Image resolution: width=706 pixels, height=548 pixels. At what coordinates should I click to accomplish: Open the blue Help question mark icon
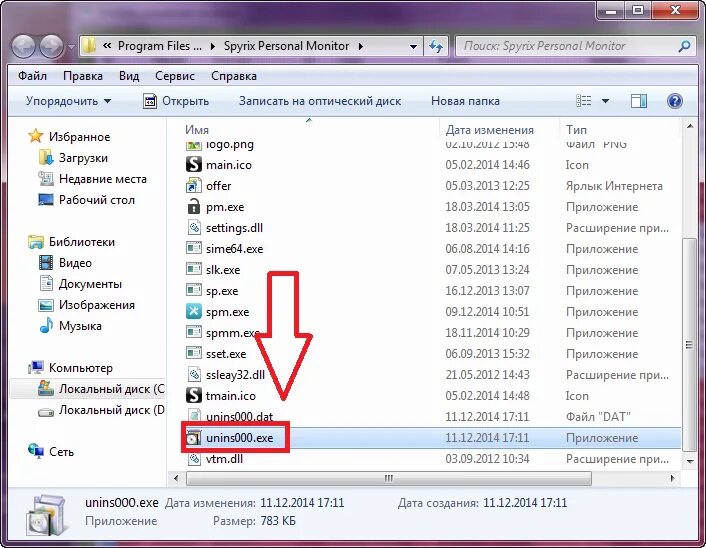[674, 101]
